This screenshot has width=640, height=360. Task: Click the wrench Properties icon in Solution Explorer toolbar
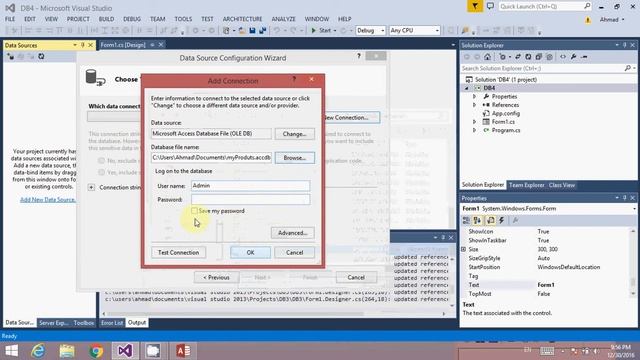[573, 57]
